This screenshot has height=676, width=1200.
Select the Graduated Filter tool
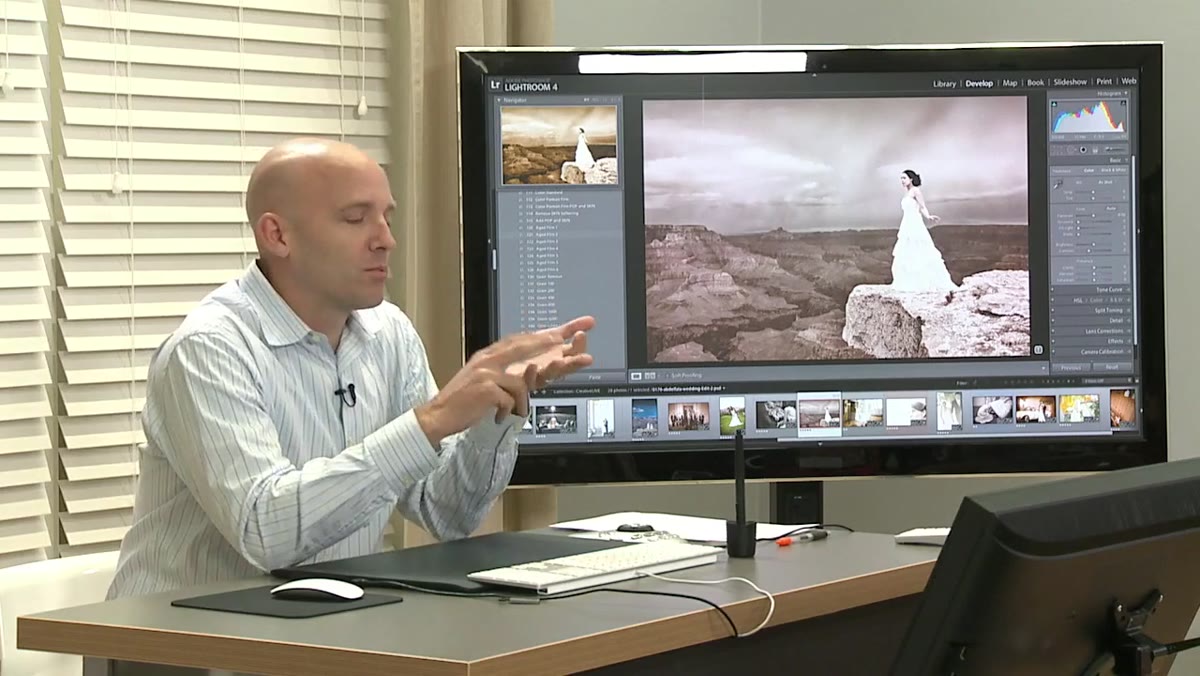1096,150
